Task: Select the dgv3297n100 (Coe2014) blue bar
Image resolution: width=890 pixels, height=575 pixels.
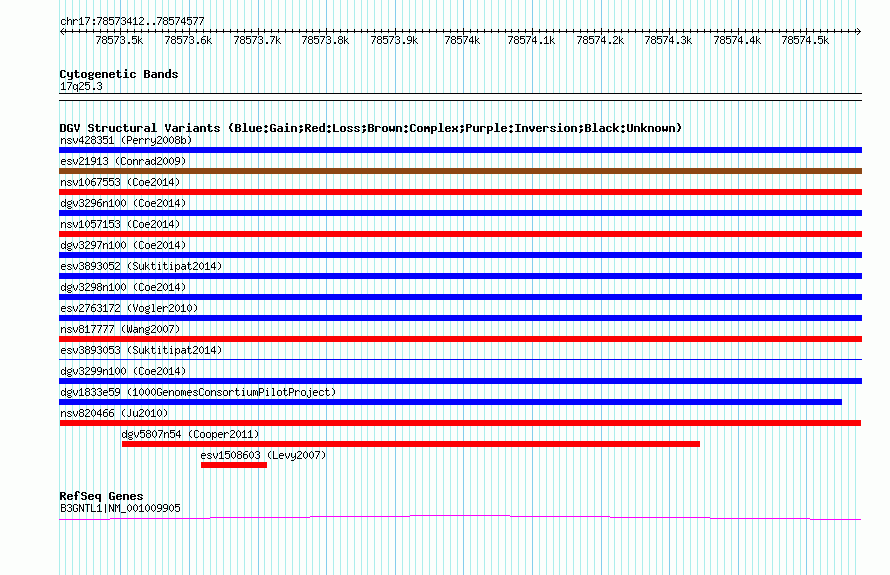Action: 460,255
